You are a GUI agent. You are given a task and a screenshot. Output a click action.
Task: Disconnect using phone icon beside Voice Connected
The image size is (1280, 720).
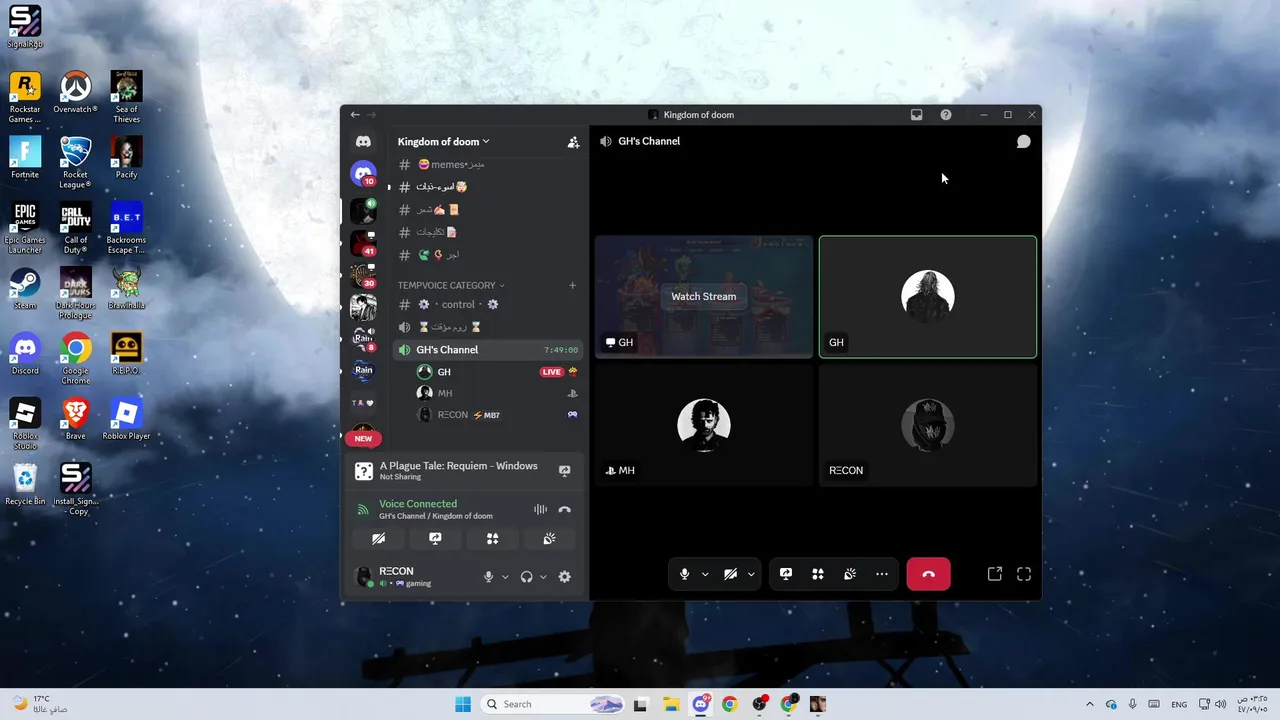coord(565,509)
